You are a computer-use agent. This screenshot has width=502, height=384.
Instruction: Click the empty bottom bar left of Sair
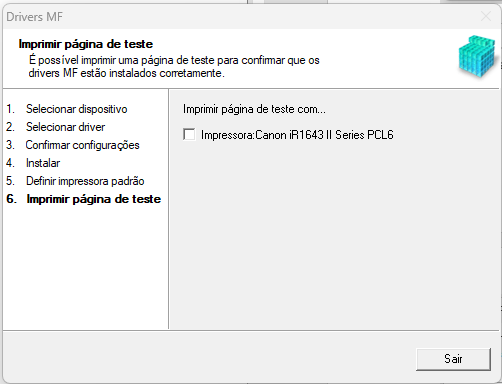tap(207, 359)
